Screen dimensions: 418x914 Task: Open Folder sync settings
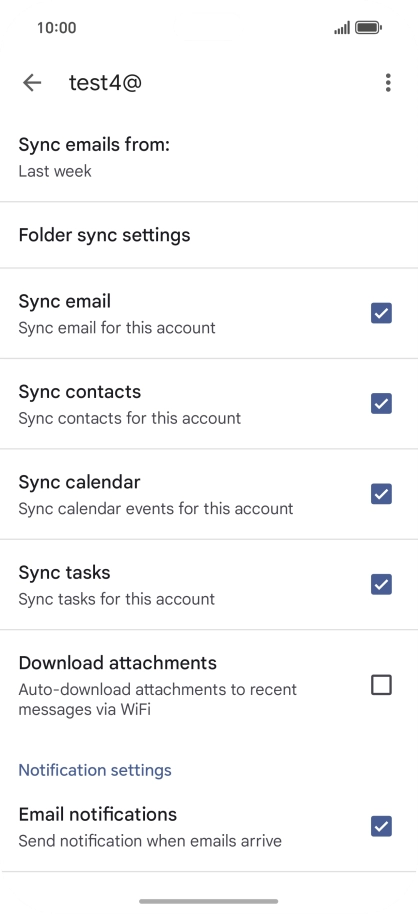point(209,235)
